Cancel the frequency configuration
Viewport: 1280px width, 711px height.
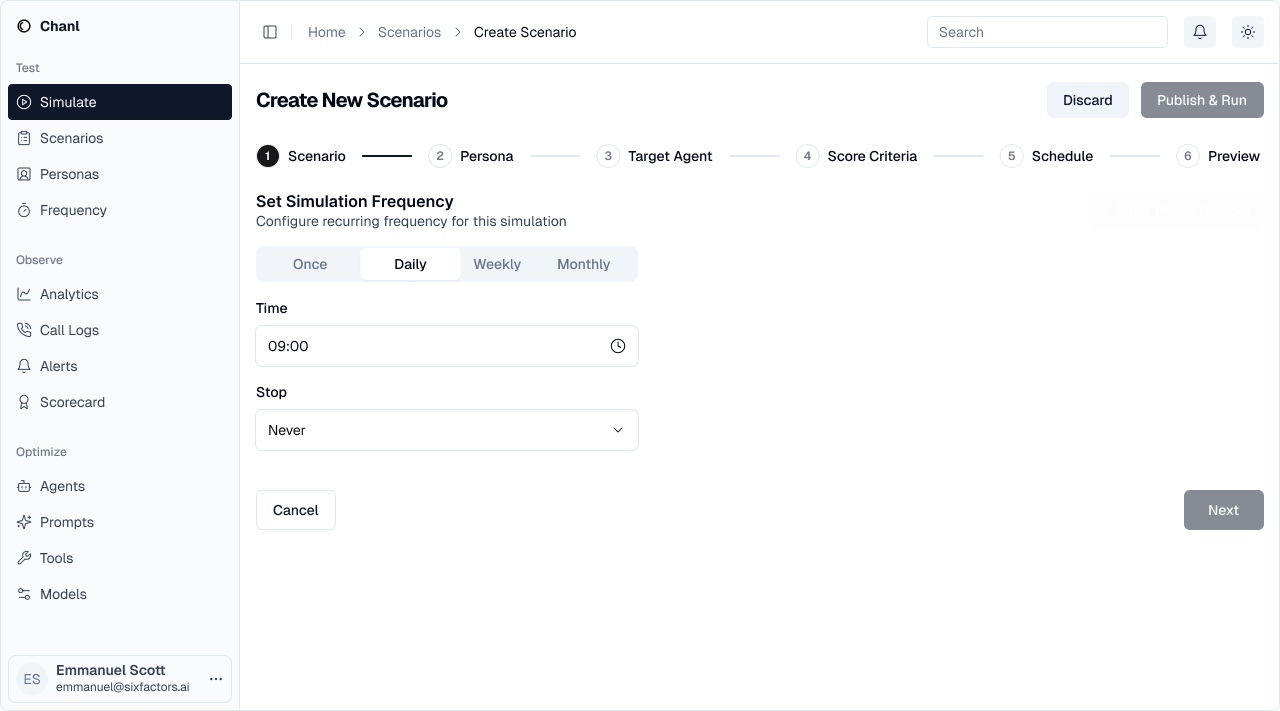tap(295, 510)
